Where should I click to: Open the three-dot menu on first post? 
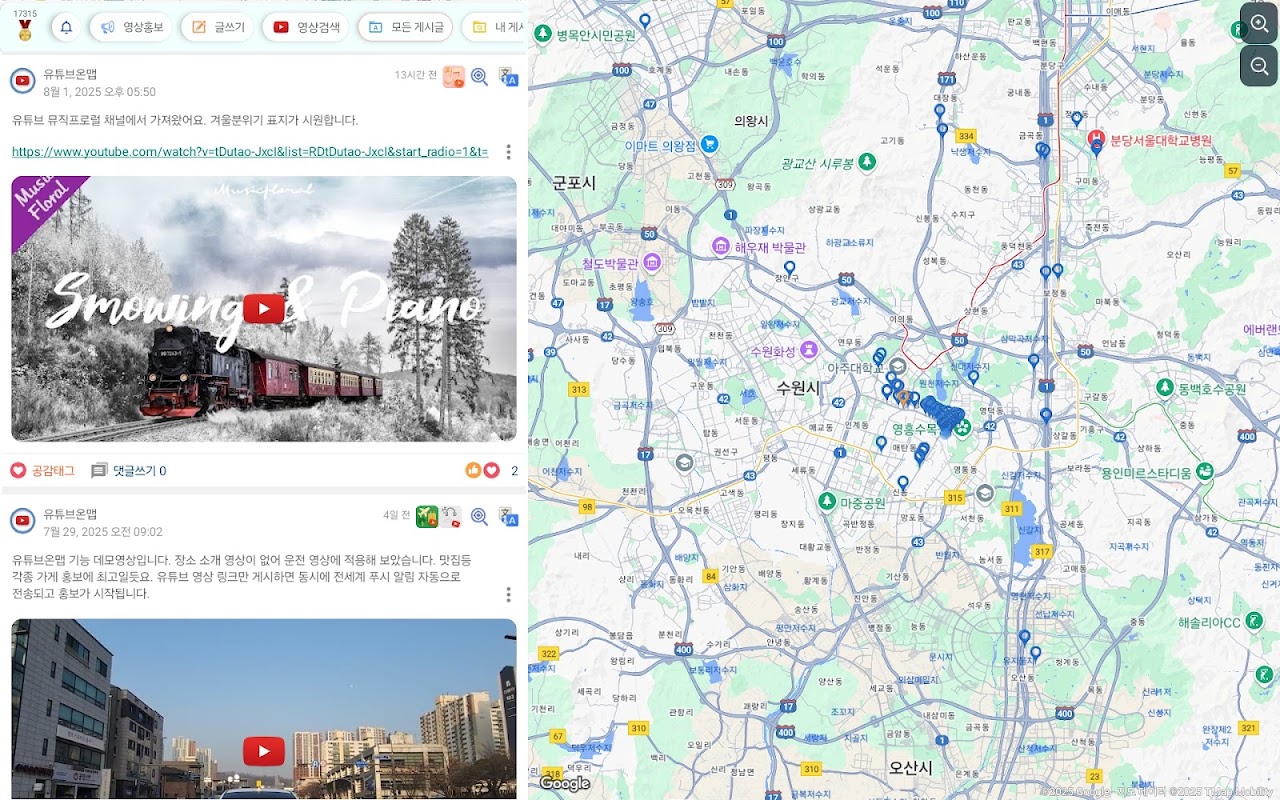tap(508, 152)
